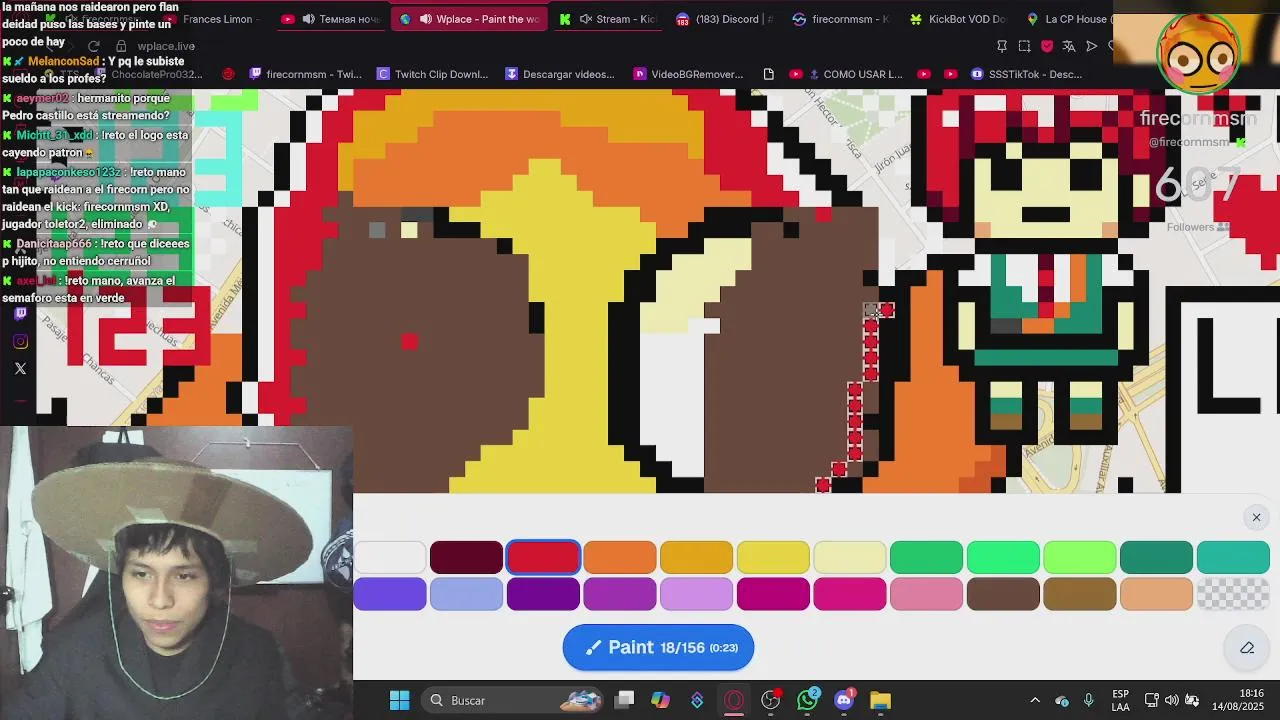Open WhatsApp from the taskbar
The image size is (1280, 720).
808,700
